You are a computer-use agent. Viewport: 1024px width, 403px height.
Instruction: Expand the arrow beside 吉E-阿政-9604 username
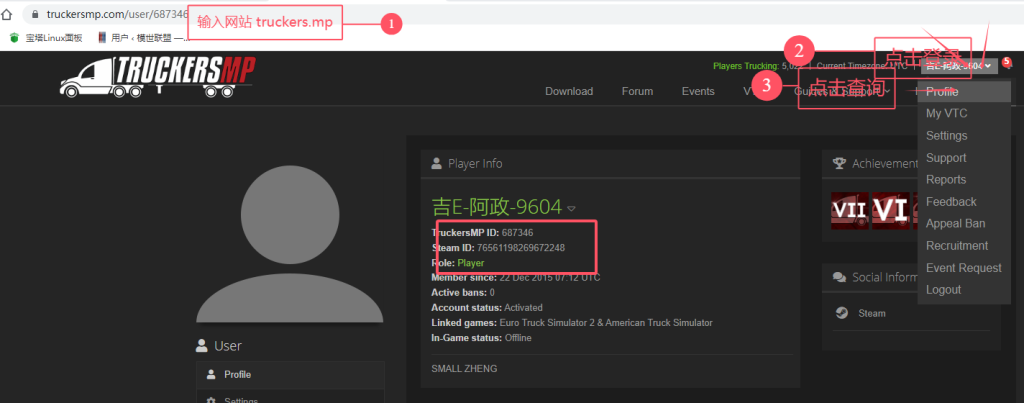pos(571,208)
